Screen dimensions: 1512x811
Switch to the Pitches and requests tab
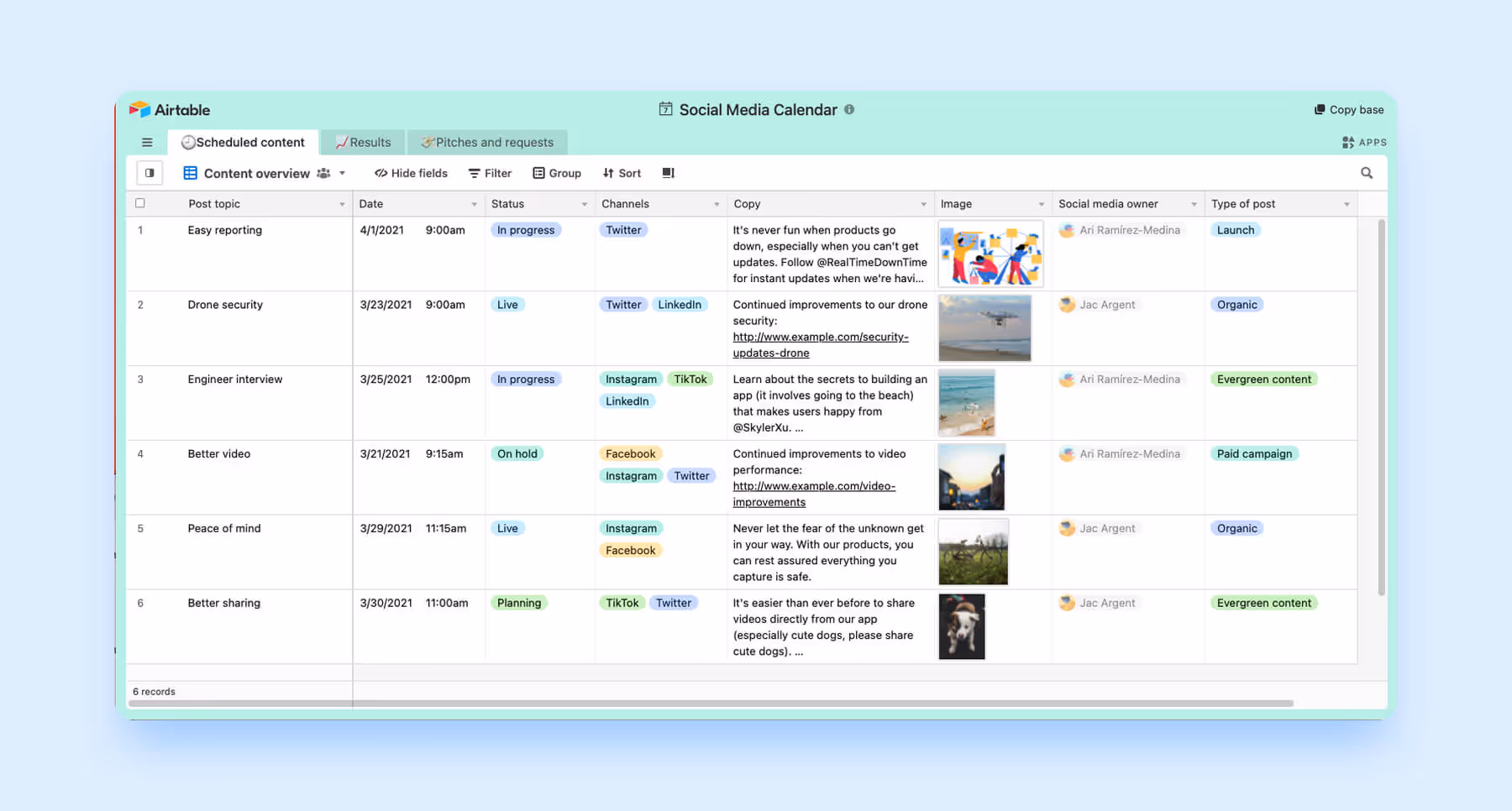[x=487, y=142]
